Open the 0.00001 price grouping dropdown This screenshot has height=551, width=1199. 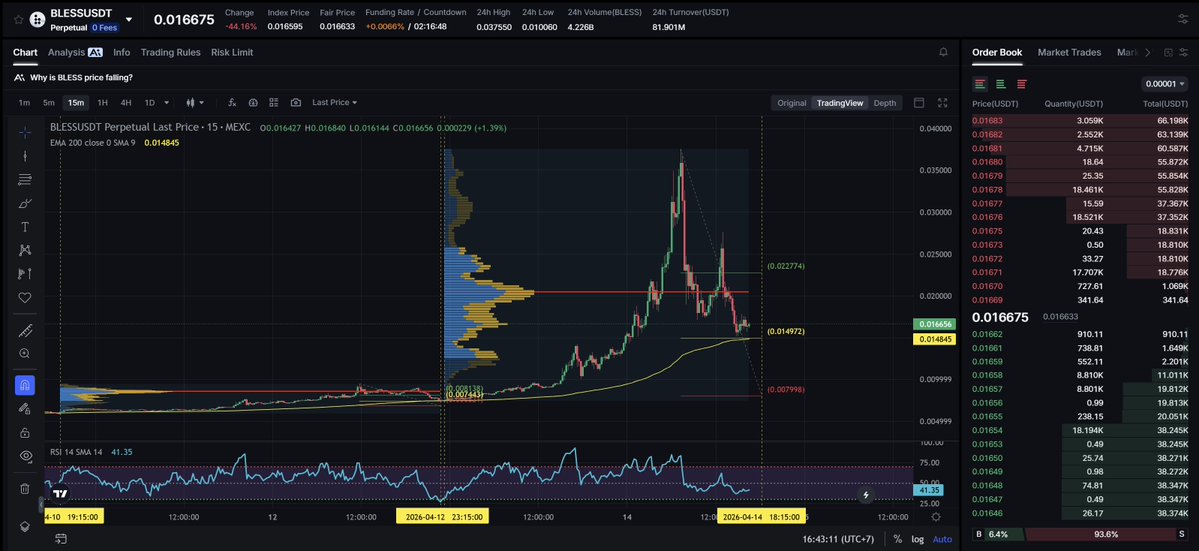click(x=1165, y=83)
